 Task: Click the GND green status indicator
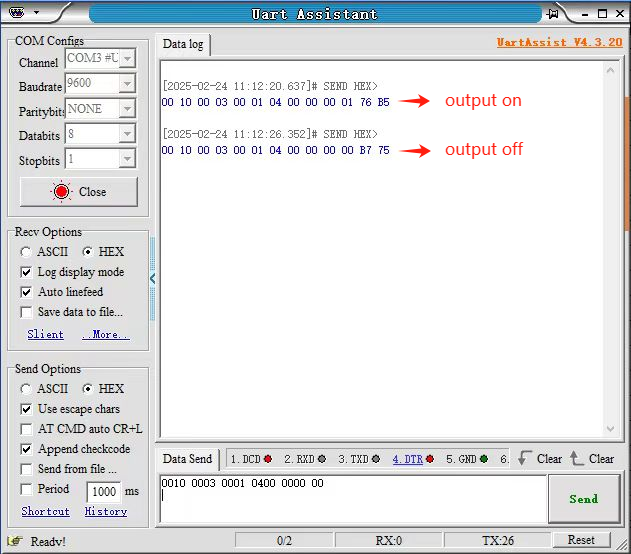click(484, 459)
